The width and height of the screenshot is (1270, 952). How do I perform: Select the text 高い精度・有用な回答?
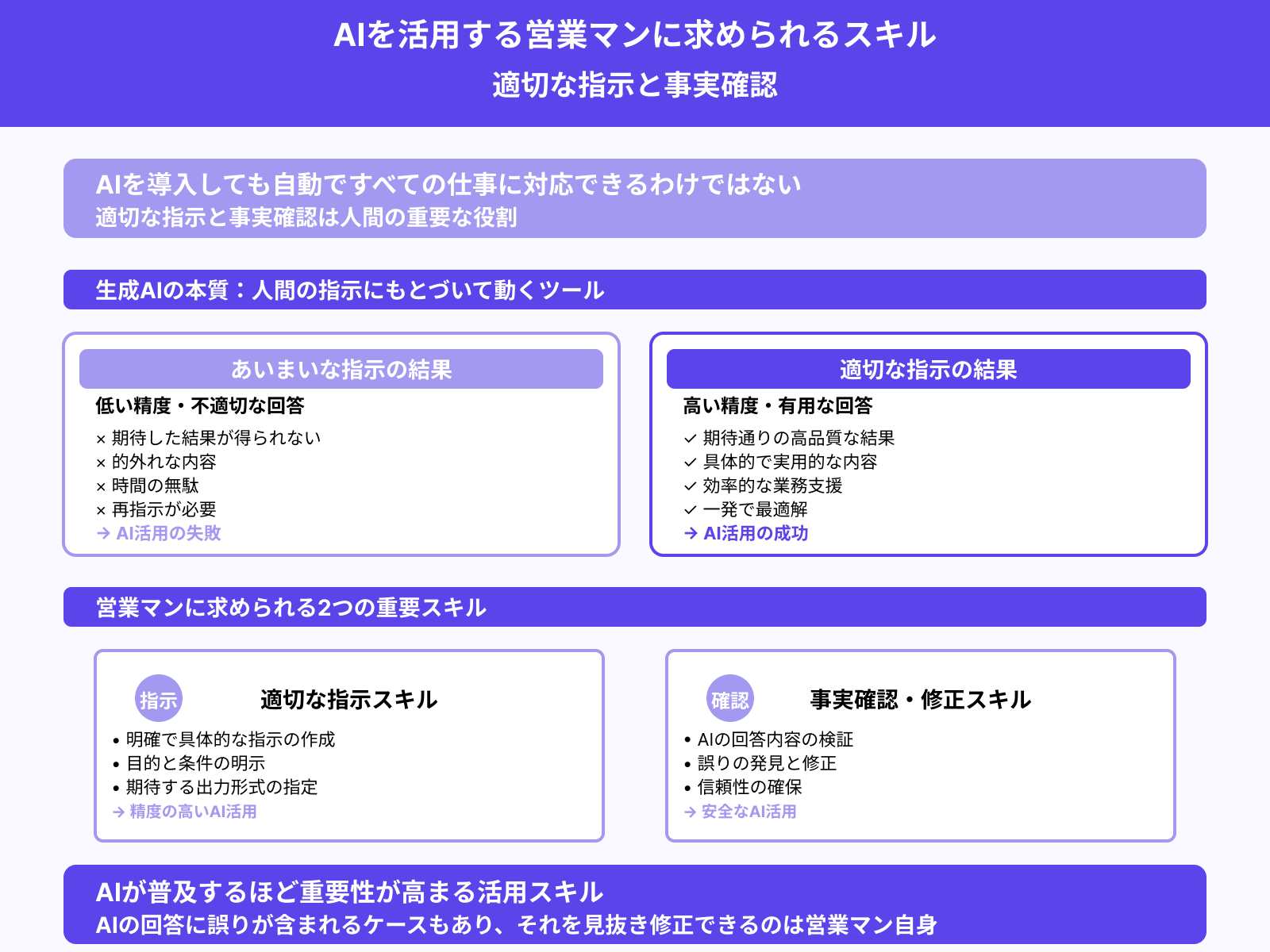tap(778, 405)
